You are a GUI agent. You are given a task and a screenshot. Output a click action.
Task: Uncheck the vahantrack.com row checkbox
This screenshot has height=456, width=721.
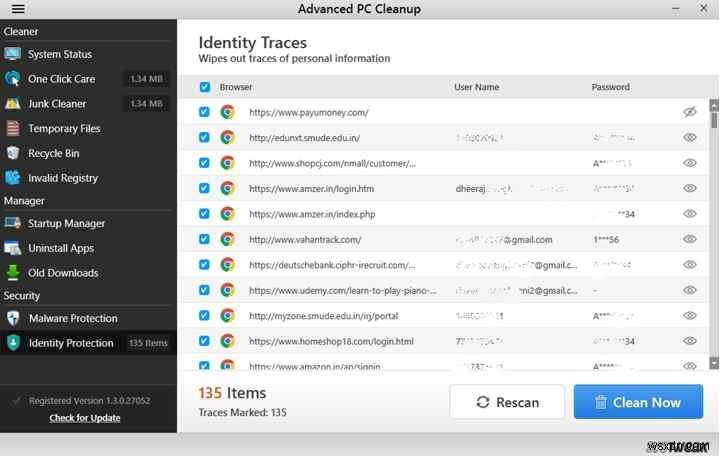pos(205,239)
